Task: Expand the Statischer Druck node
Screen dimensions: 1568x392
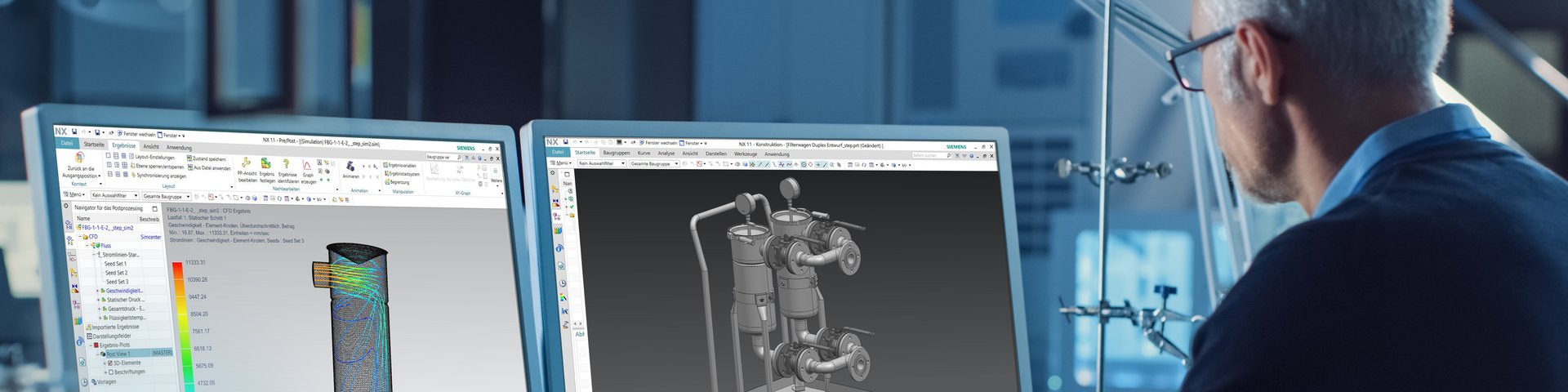Action: [x=99, y=300]
